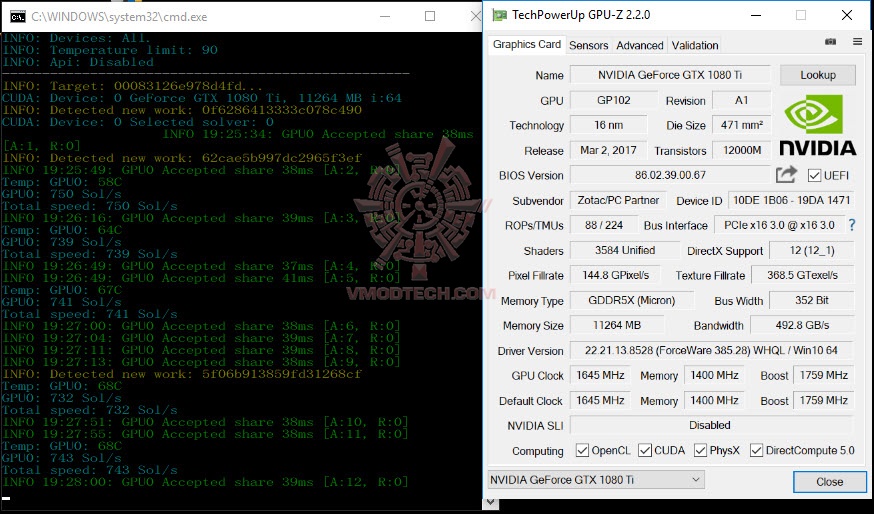This screenshot has width=874, height=514.
Task: Click the Memory Type field GDDR5X (Micron)
Action: tap(632, 300)
